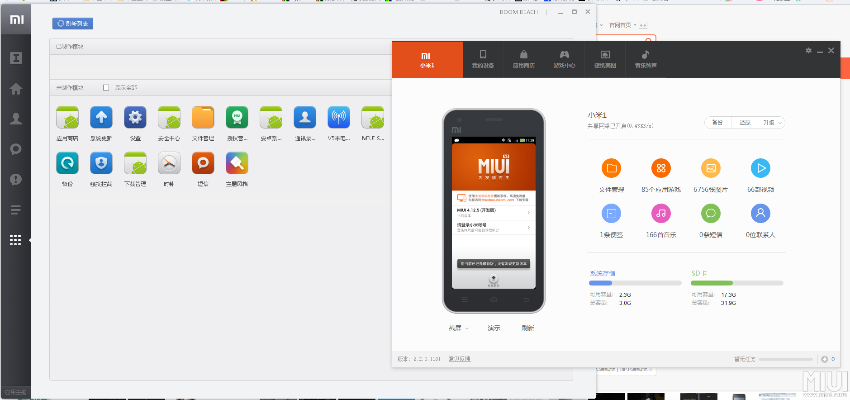This screenshot has width=850, height=400.
Task: Click the blue video play icon
Action: (x=761, y=168)
